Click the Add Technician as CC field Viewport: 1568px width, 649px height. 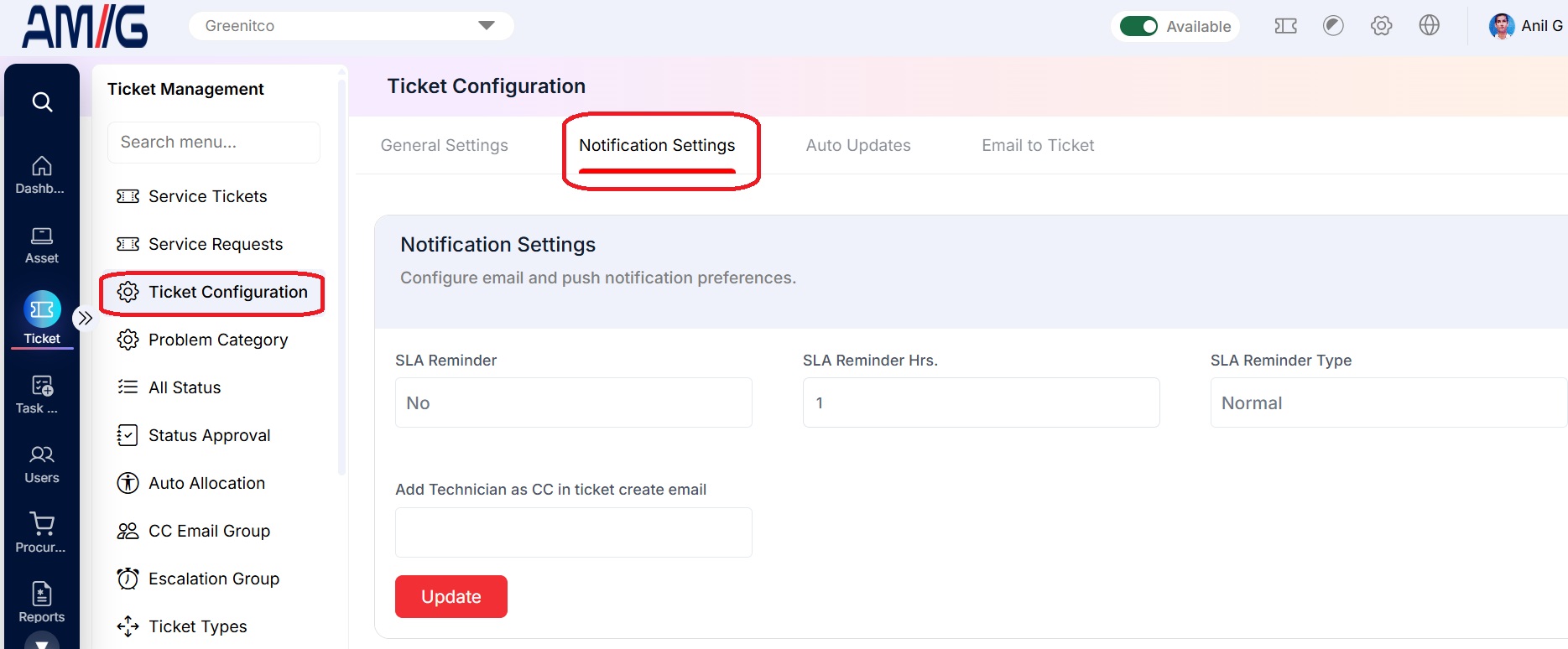pos(574,532)
